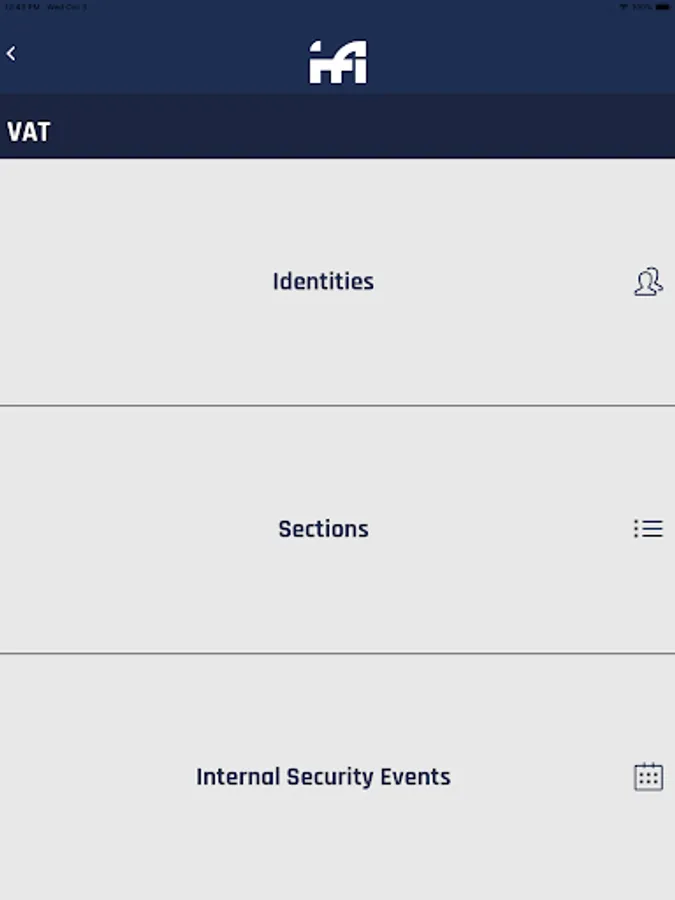The height and width of the screenshot is (900, 675).
Task: Open the Sections menu label
Action: coord(323,529)
